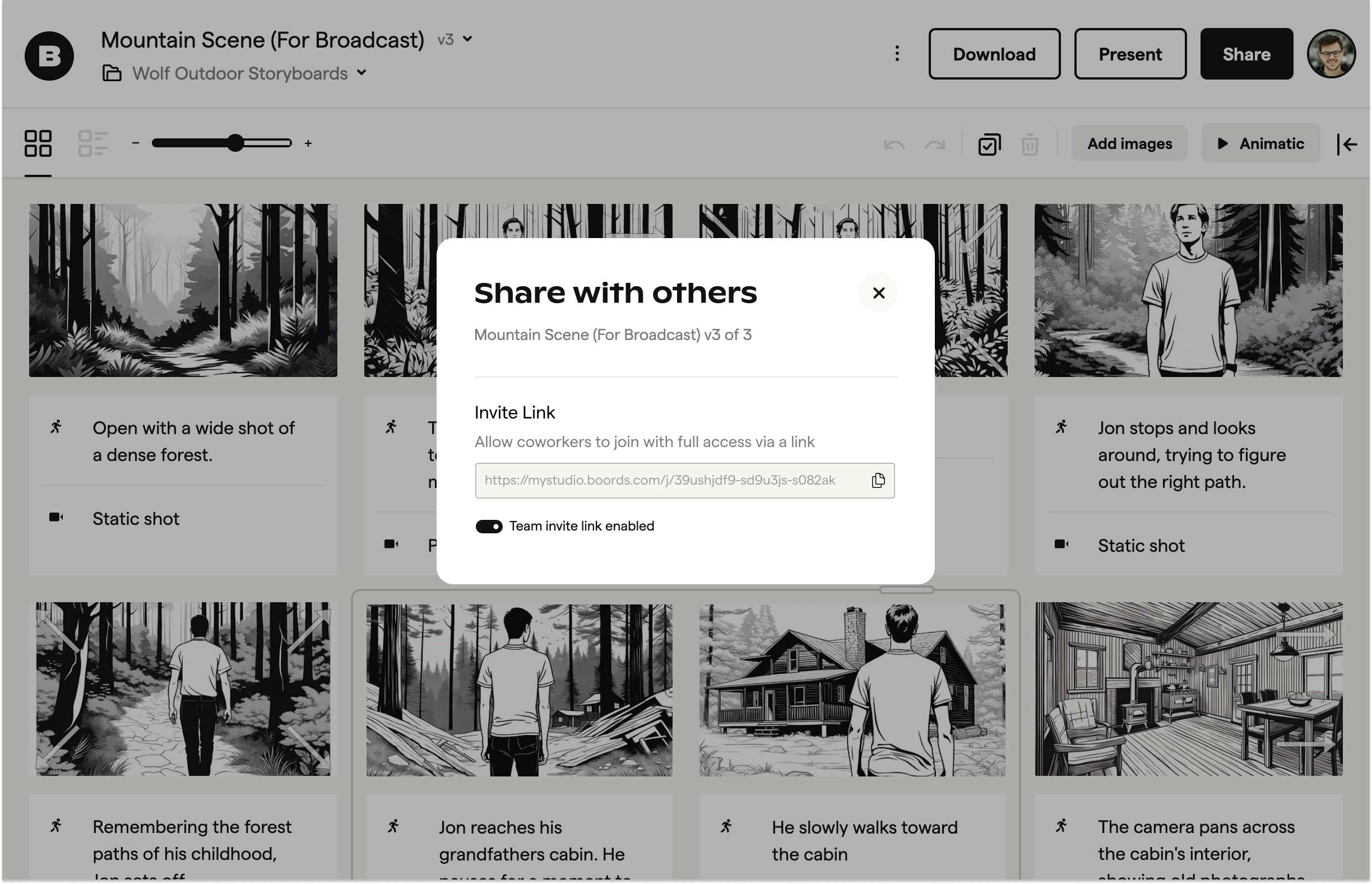Image resolution: width=1372 pixels, height=884 pixels.
Task: Click the trash delete icon
Action: [x=1029, y=144]
